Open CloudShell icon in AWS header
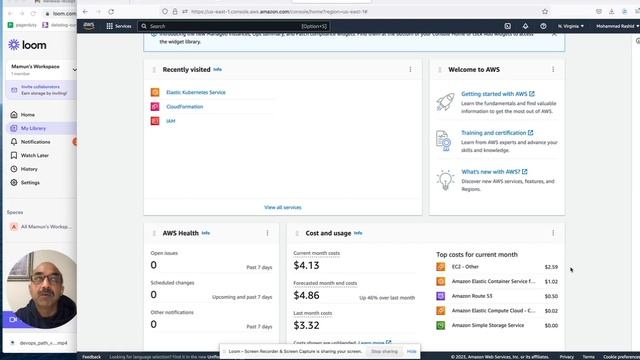Image resolution: width=640 pixels, height=360 pixels. pos(507,26)
